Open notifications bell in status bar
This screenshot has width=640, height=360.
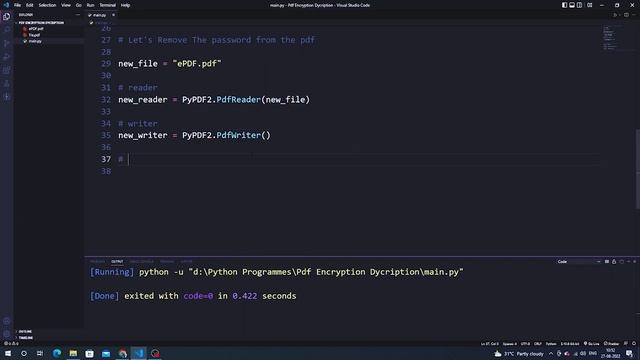click(634, 344)
